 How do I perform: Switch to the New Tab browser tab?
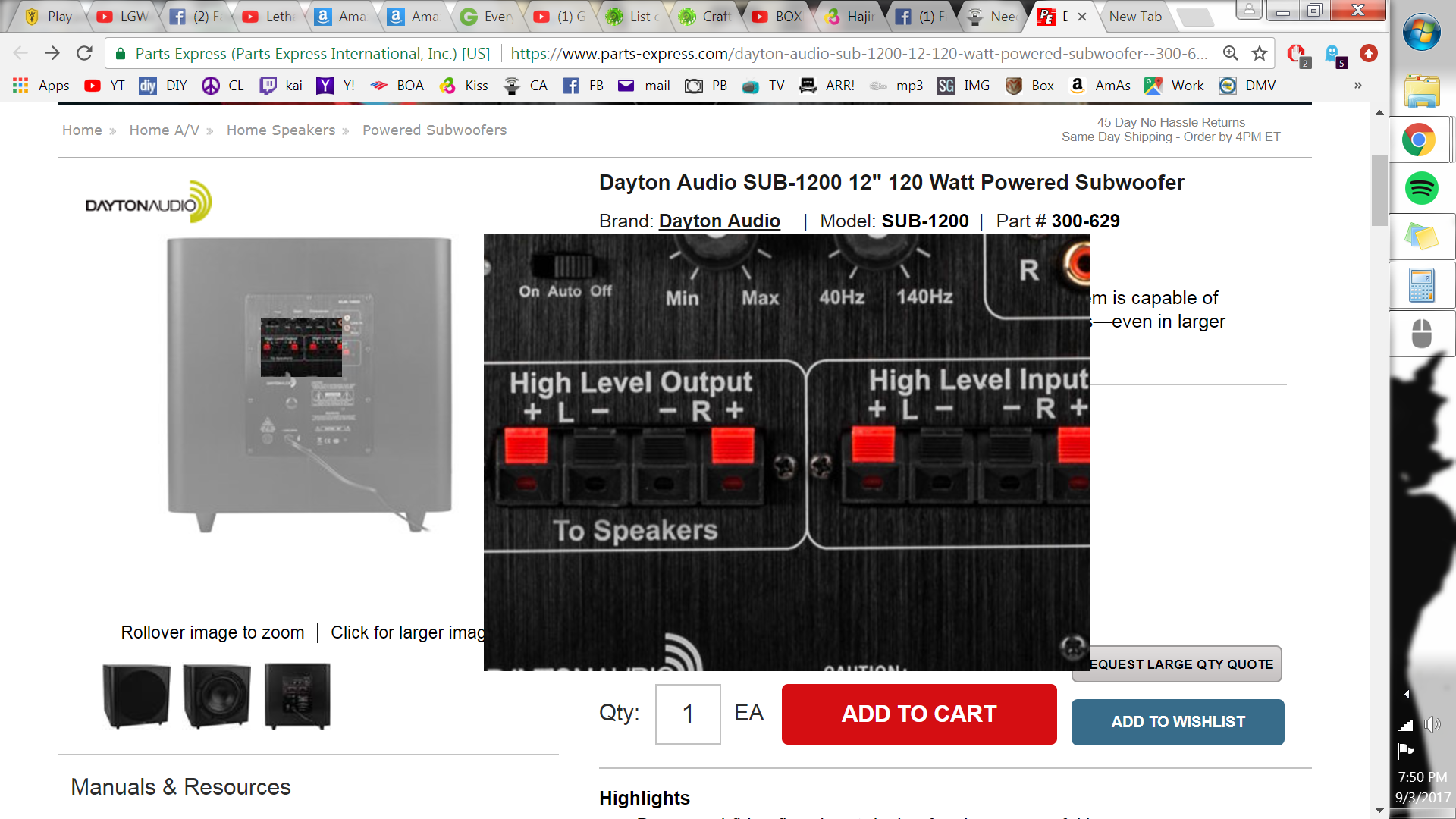pyautogui.click(x=1134, y=17)
